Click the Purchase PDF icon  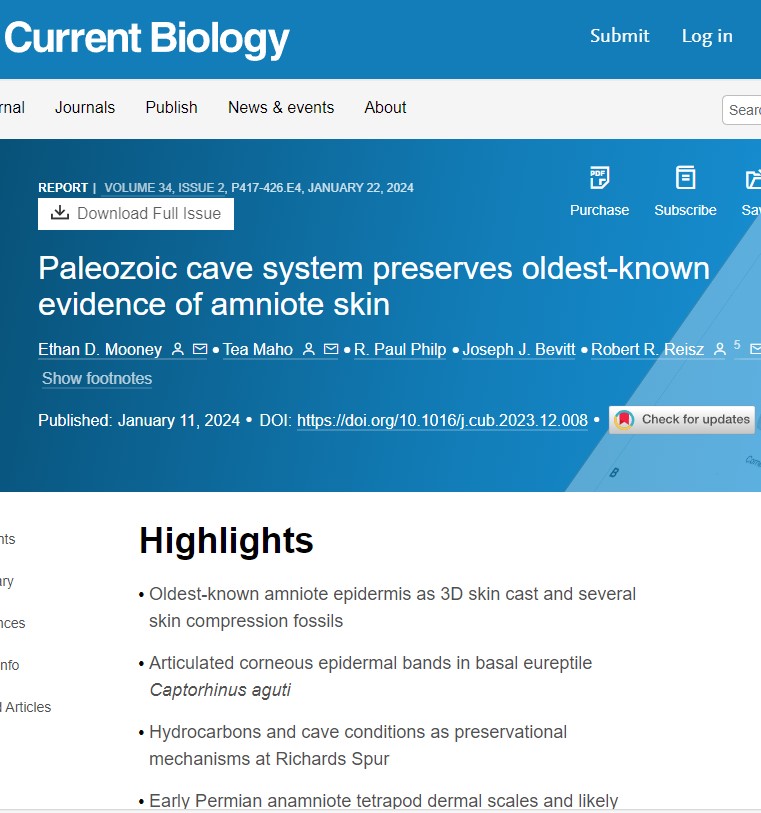click(599, 179)
